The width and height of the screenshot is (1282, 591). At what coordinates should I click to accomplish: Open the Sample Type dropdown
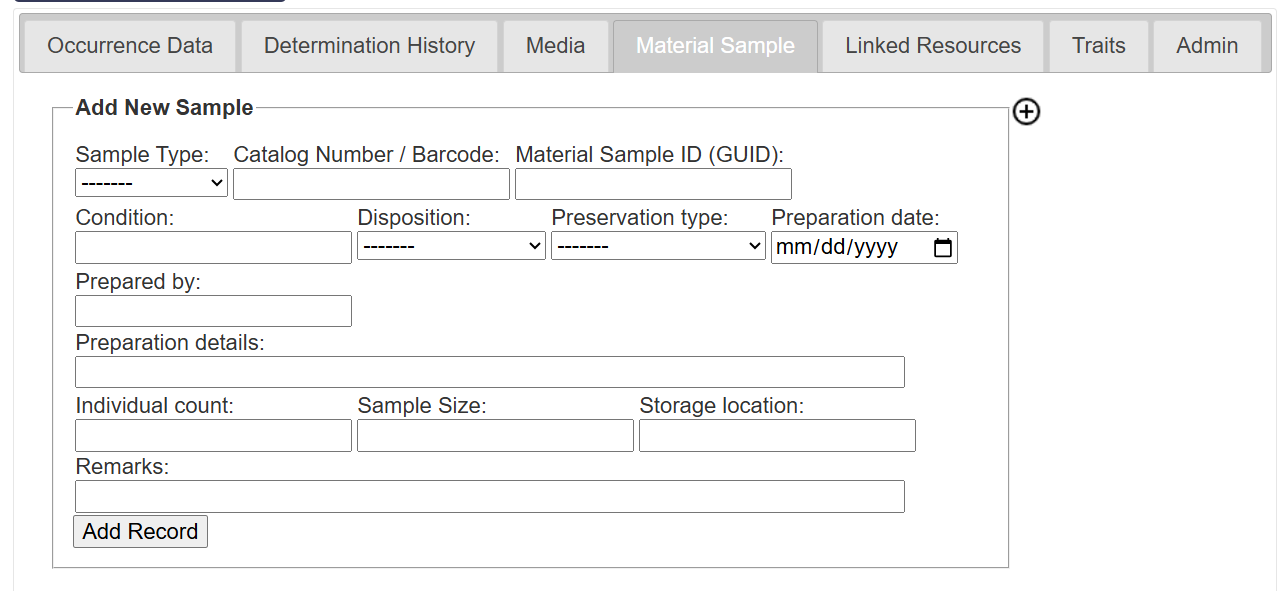pyautogui.click(x=151, y=182)
